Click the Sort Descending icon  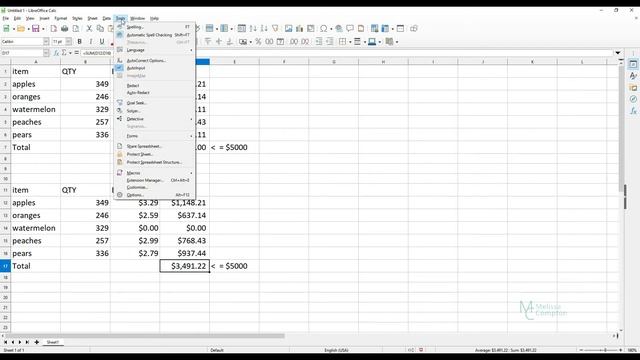264,29
